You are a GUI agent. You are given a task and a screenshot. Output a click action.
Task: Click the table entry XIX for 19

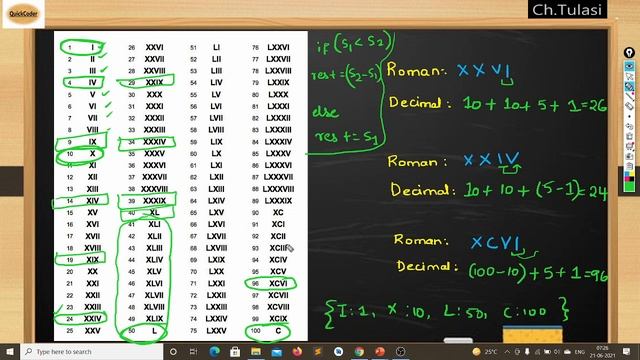click(93, 260)
